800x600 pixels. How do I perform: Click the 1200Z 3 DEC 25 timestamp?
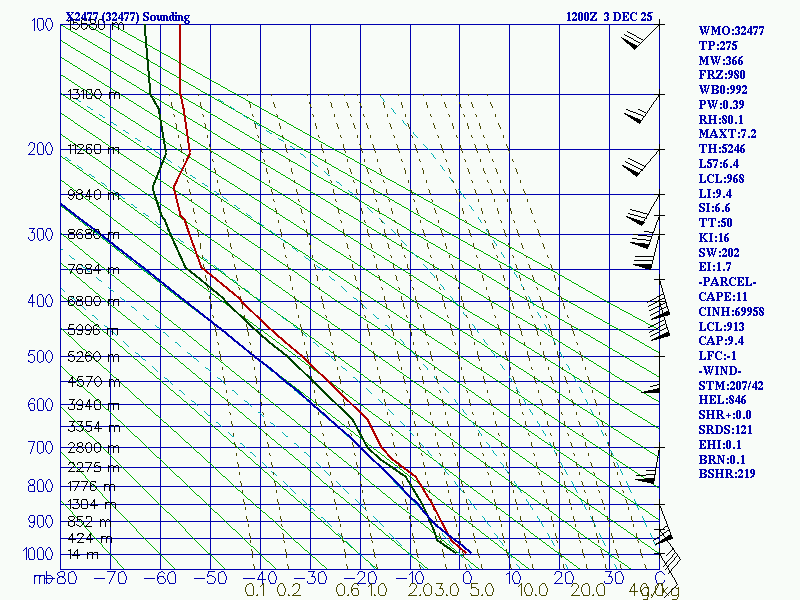[x=609, y=17]
